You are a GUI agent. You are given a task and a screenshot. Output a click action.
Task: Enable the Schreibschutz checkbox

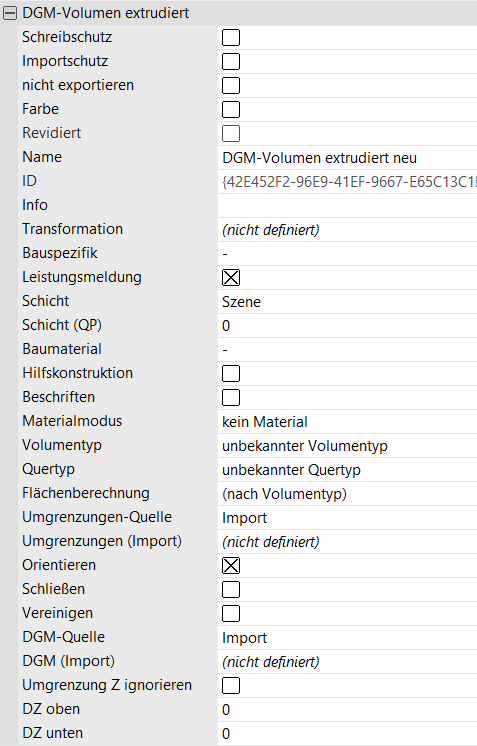click(231, 38)
